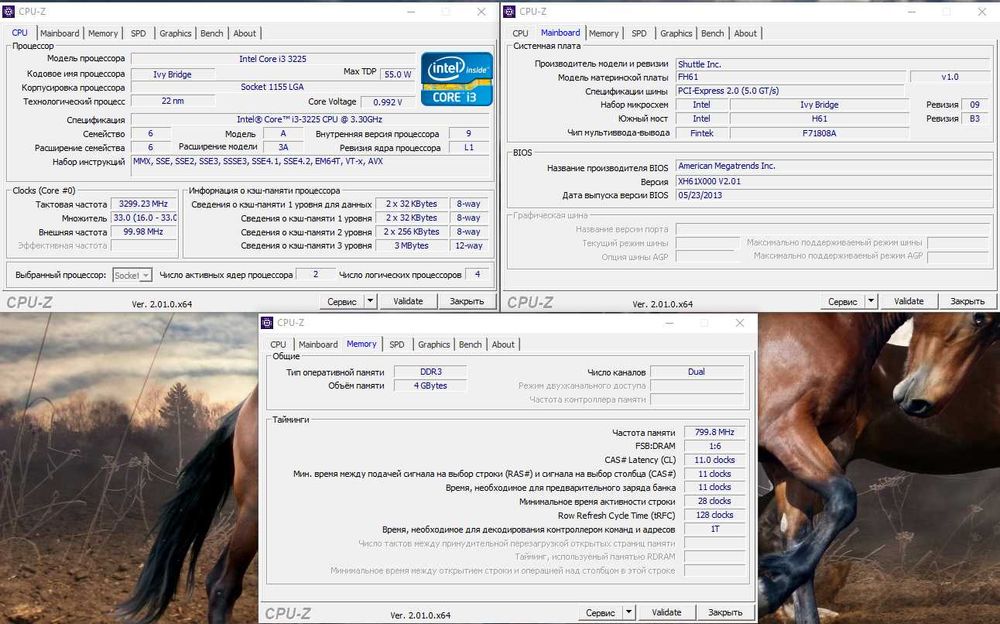Go to SPD tab in Memory window
This screenshot has width=1000, height=624.
pos(397,345)
